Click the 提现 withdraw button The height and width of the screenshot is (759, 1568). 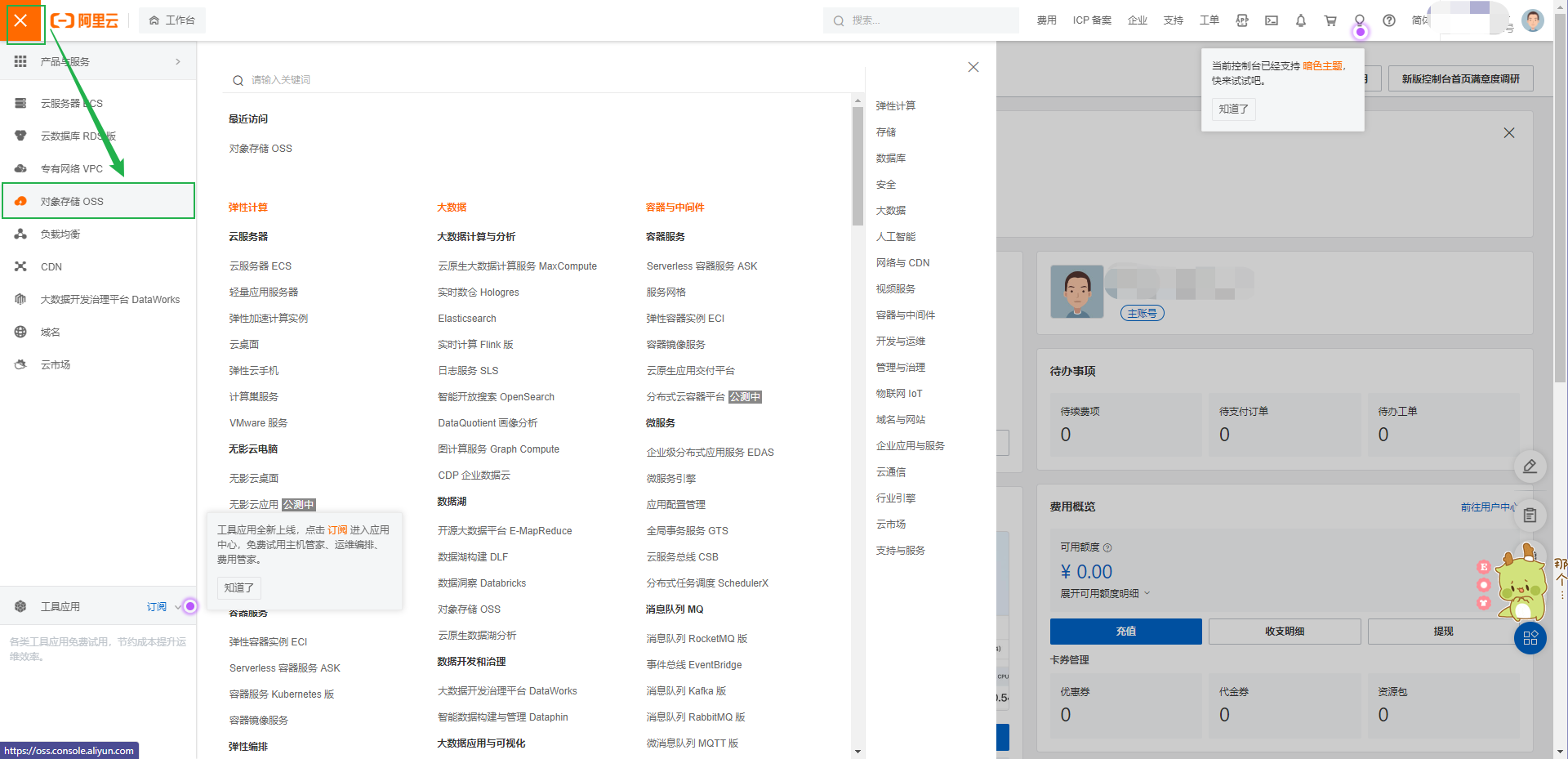1442,631
